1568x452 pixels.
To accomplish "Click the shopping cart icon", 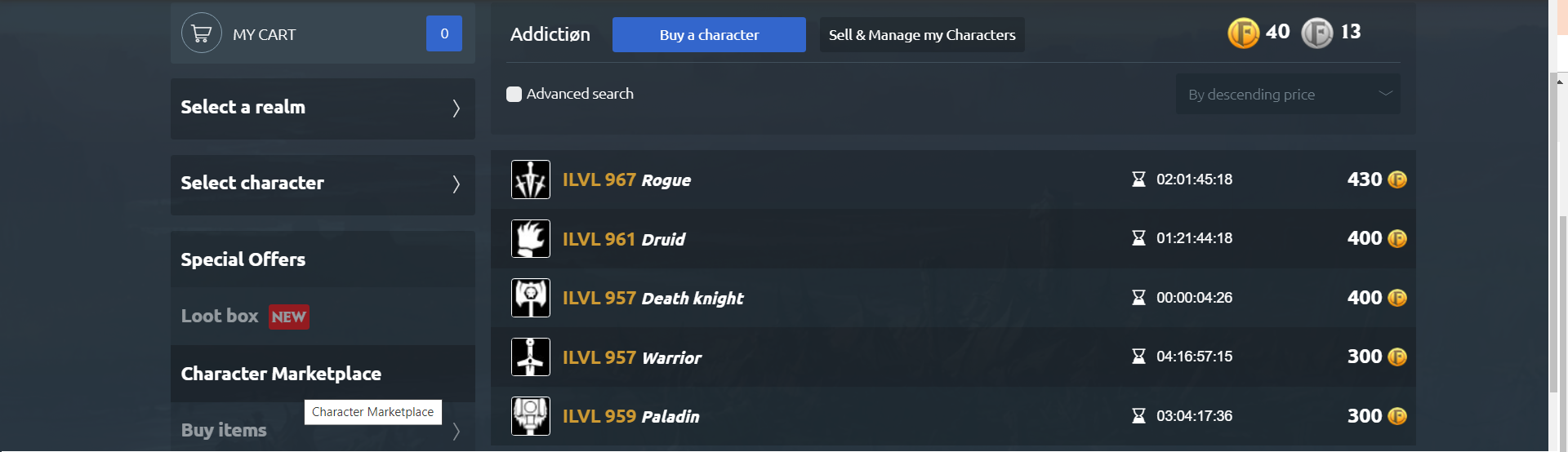I will [201, 33].
